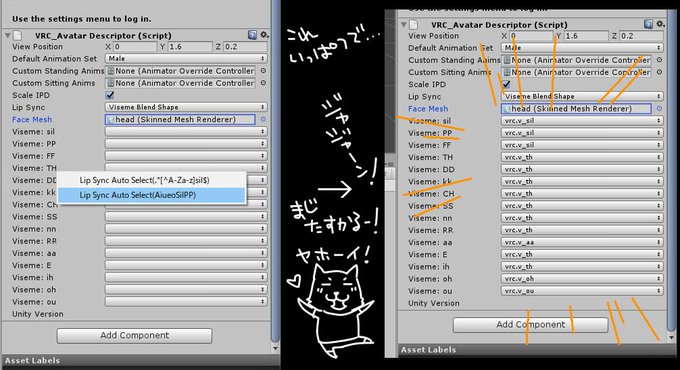This screenshot has width=680, height=370.
Task: Open left Default Animation Set Male dropdown
Action: pos(186,58)
